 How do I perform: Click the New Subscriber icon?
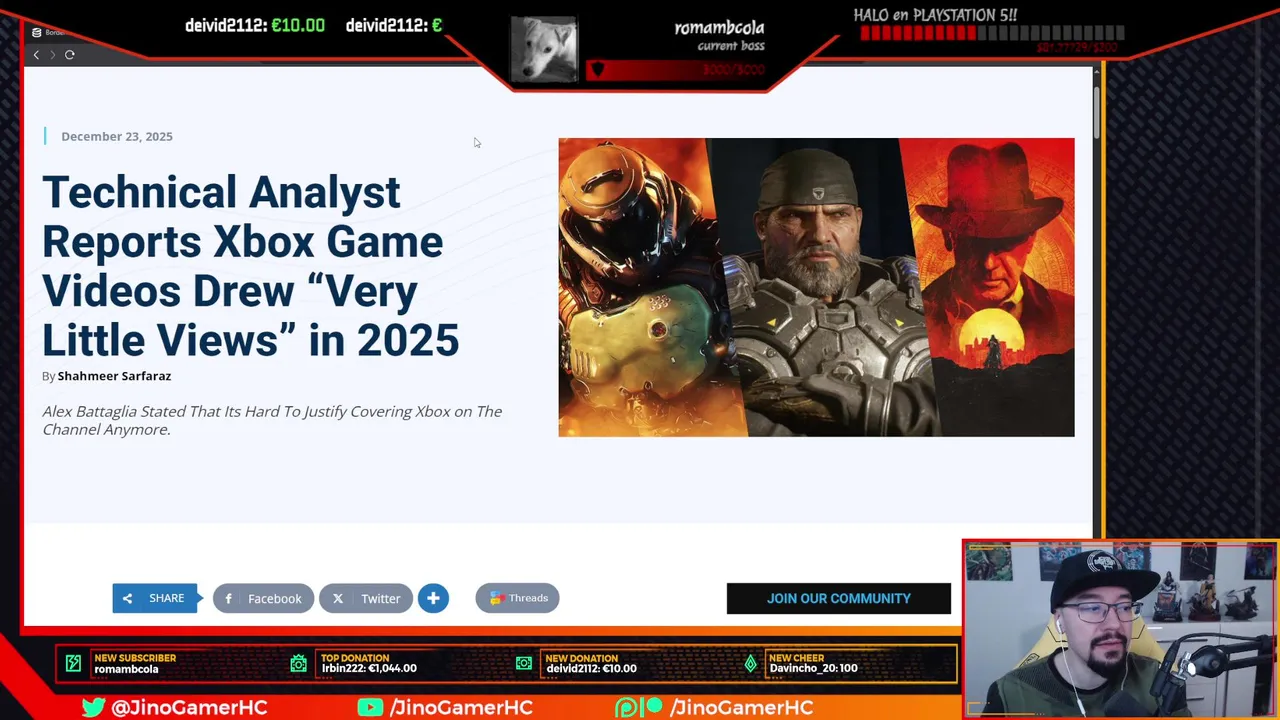tap(73, 663)
